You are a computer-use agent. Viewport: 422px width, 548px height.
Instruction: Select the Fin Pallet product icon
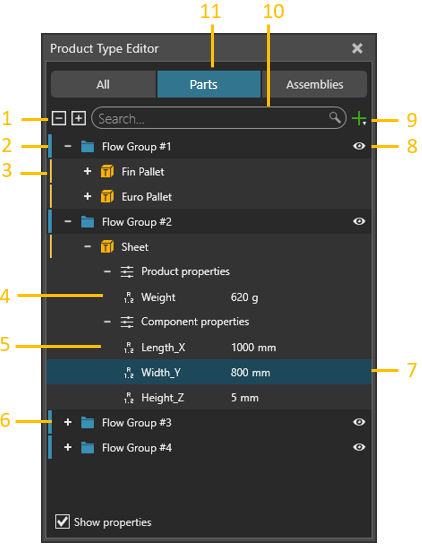point(107,172)
